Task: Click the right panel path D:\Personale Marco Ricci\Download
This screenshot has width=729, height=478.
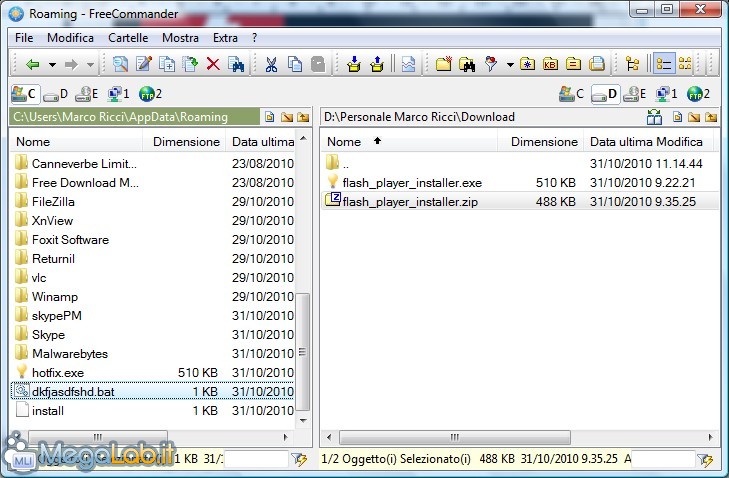Action: (x=419, y=117)
